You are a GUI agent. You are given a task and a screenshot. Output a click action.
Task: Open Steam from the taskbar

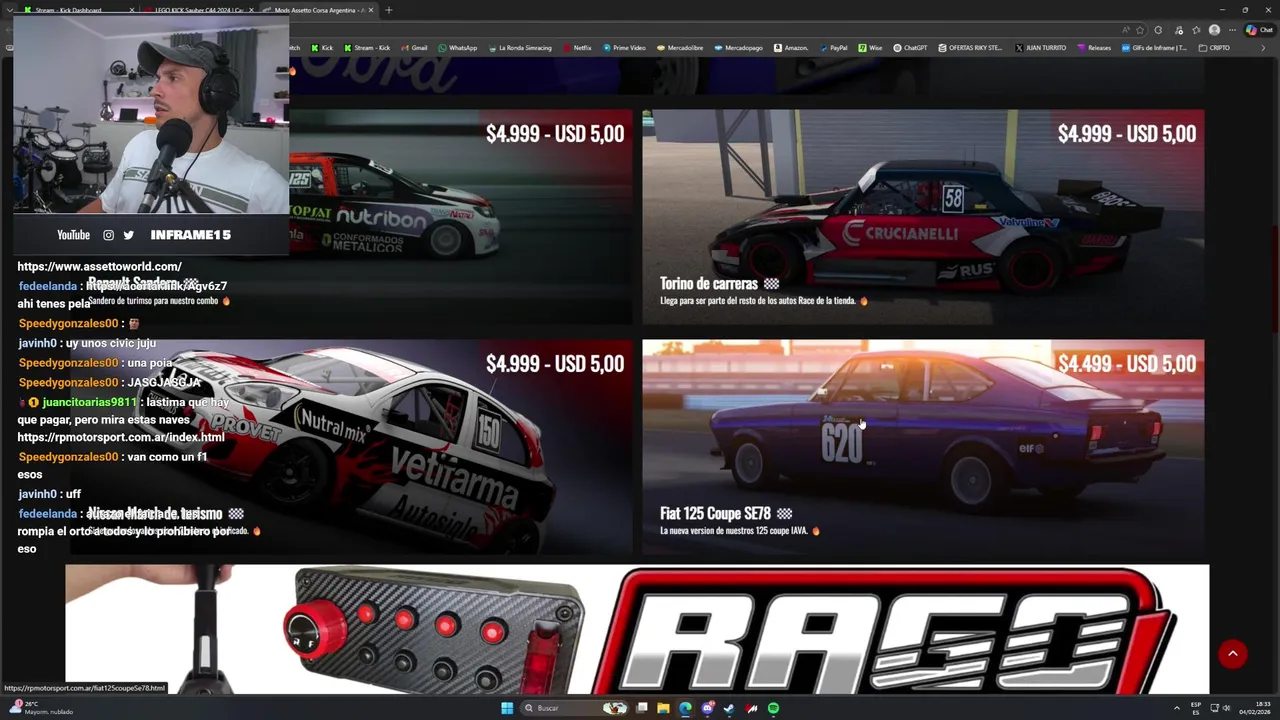click(729, 708)
